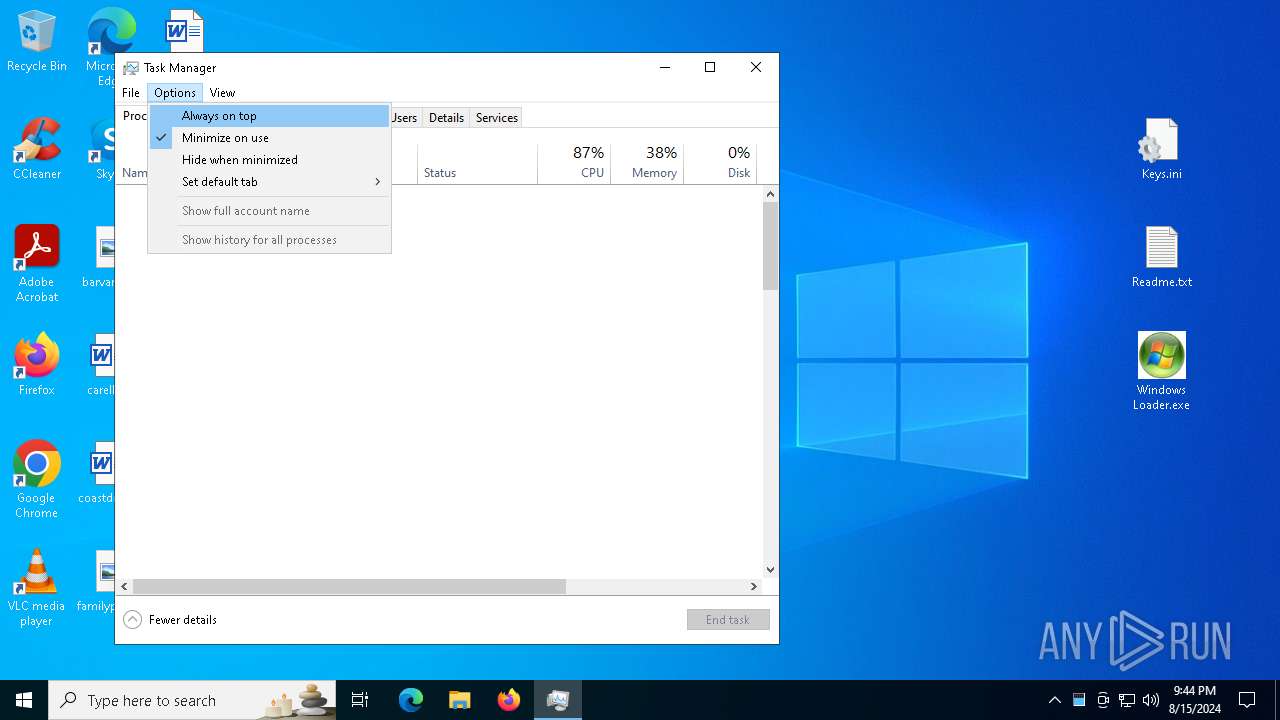1280x720 pixels.
Task: Click the Task Manager title bar icon
Action: coord(131,68)
